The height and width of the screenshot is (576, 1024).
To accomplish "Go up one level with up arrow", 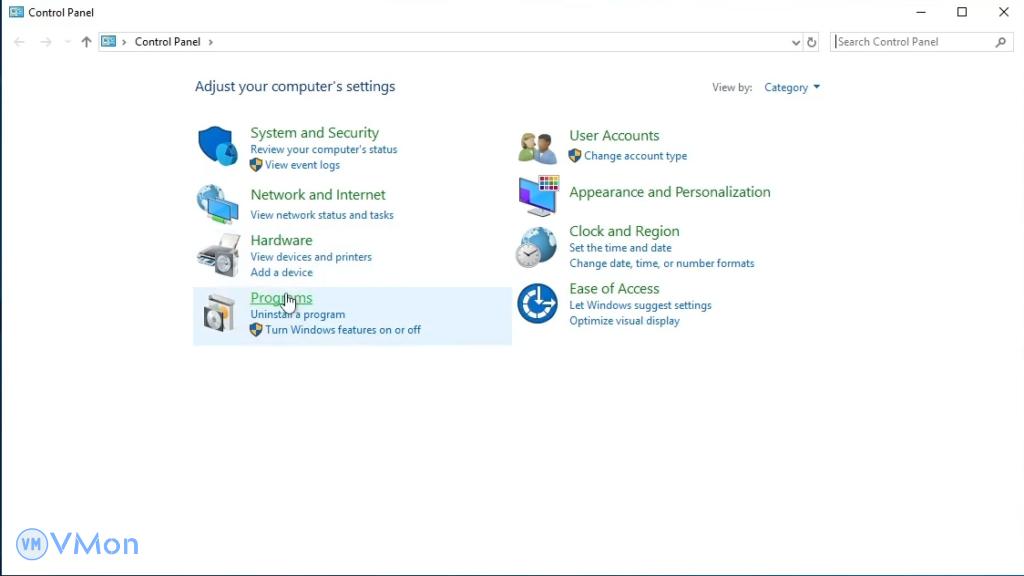I will point(86,42).
